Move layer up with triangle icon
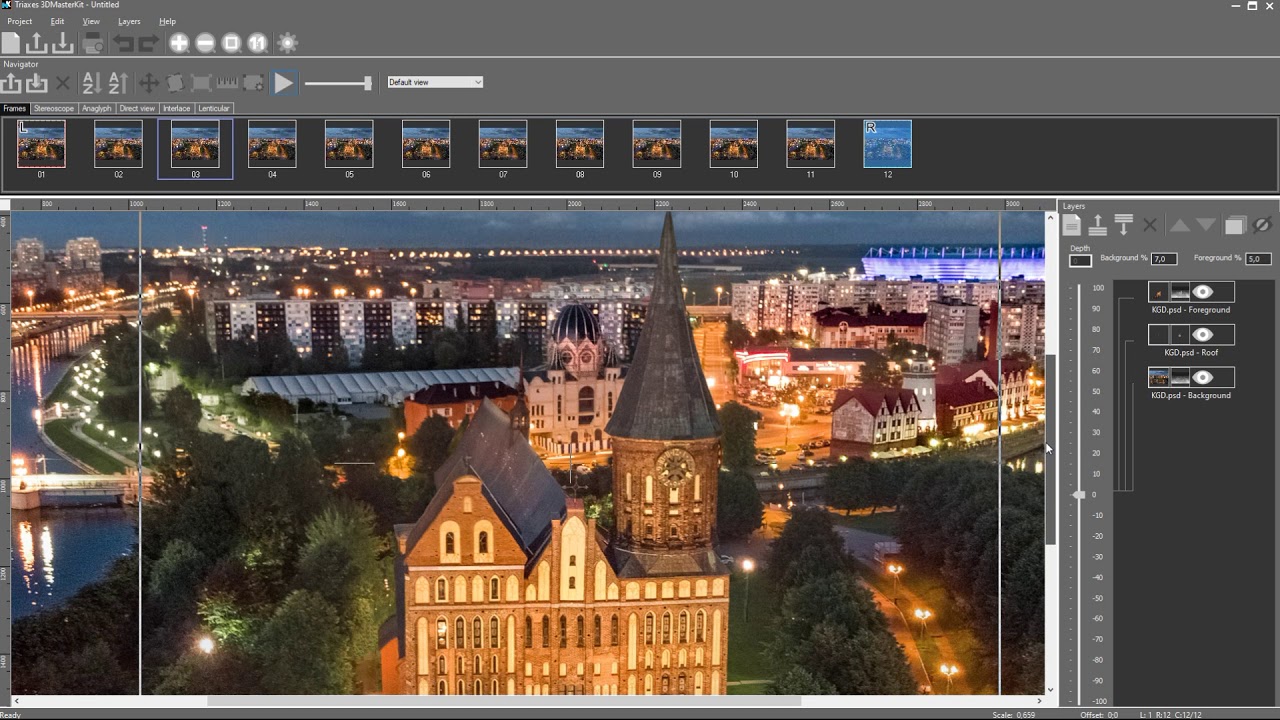Image resolution: width=1280 pixels, height=720 pixels. 1180,225
